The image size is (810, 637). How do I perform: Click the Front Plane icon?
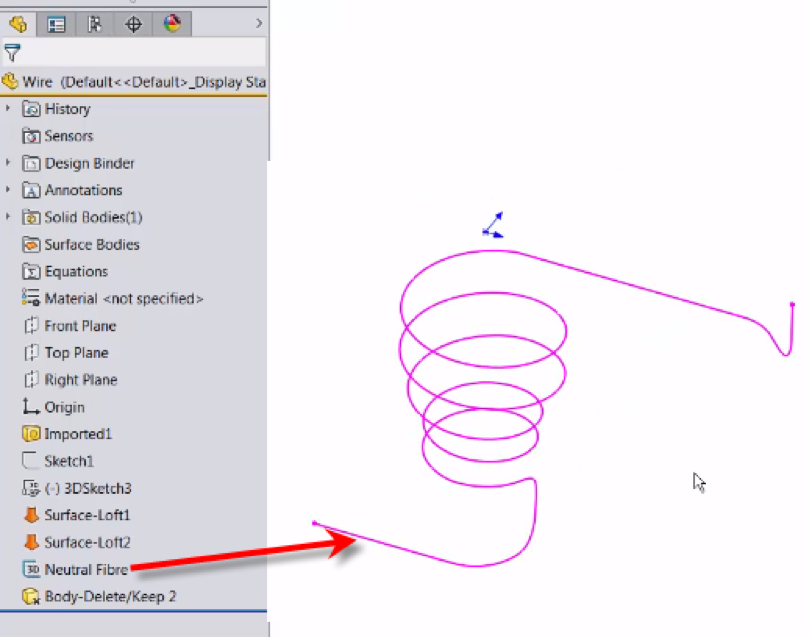tap(31, 325)
